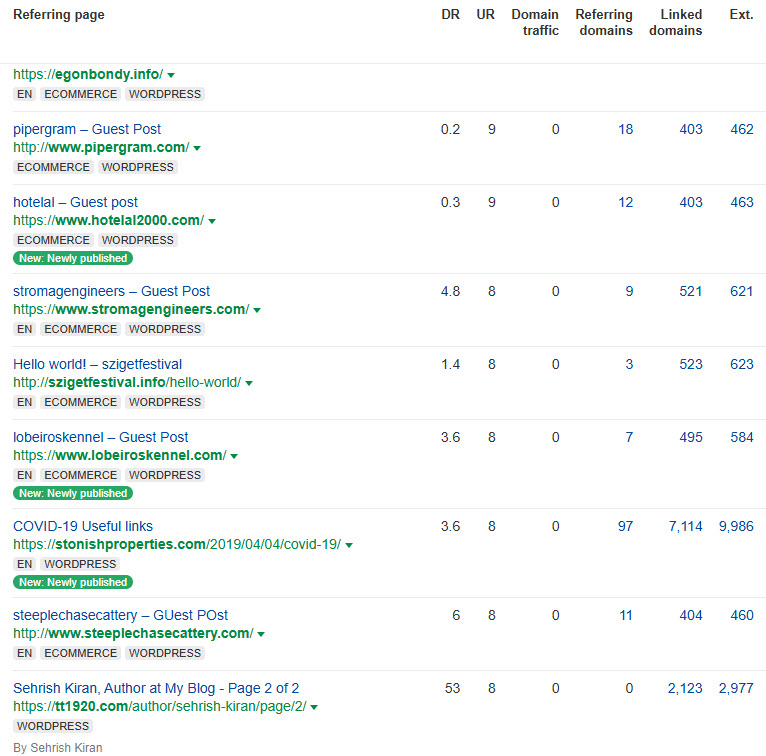The height and width of the screenshot is (756, 766).
Task: Click the Referring page column header
Action: 59,15
